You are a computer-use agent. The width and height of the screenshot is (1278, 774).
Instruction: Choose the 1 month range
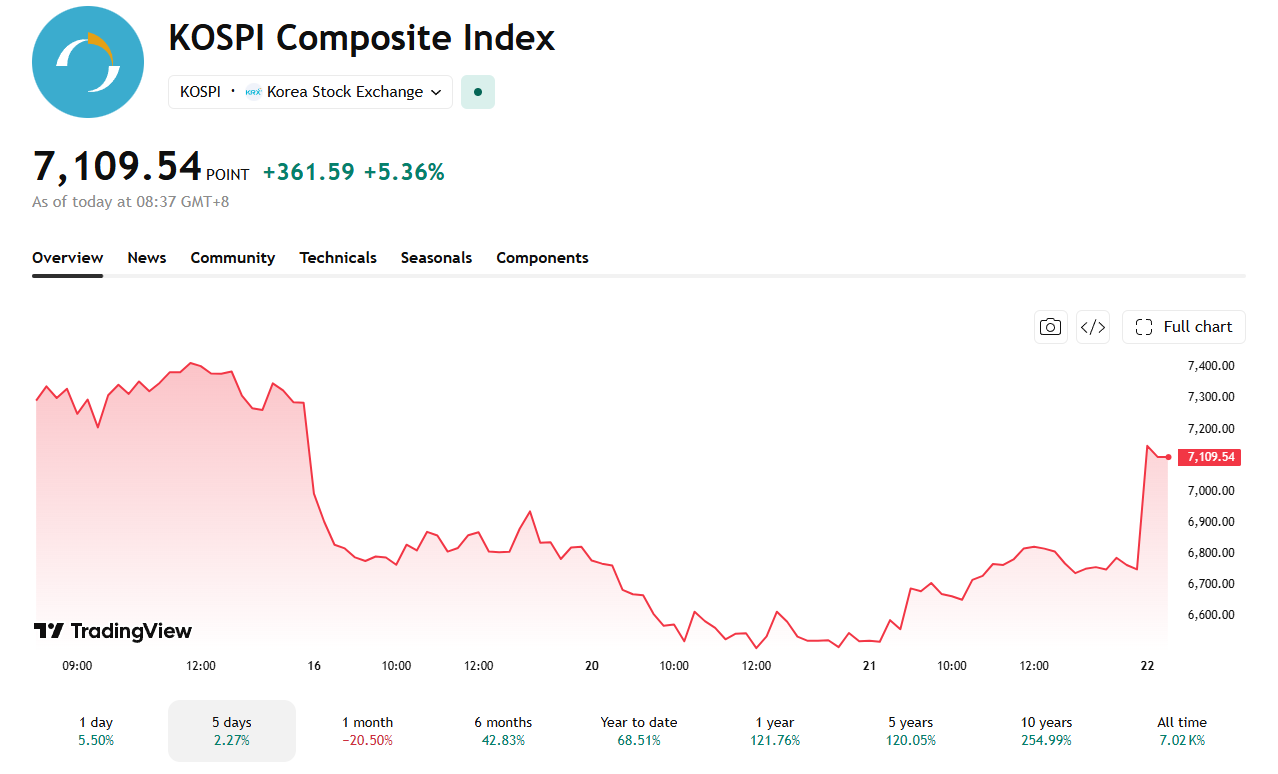tap(368, 731)
